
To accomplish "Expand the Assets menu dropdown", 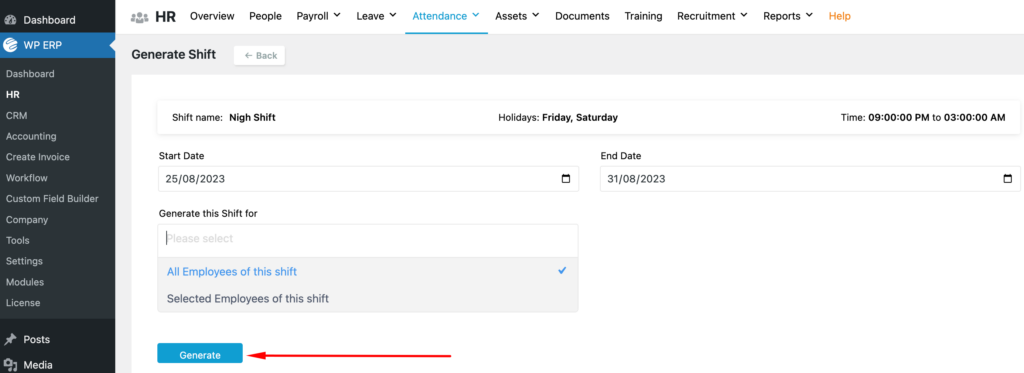I will tap(536, 15).
